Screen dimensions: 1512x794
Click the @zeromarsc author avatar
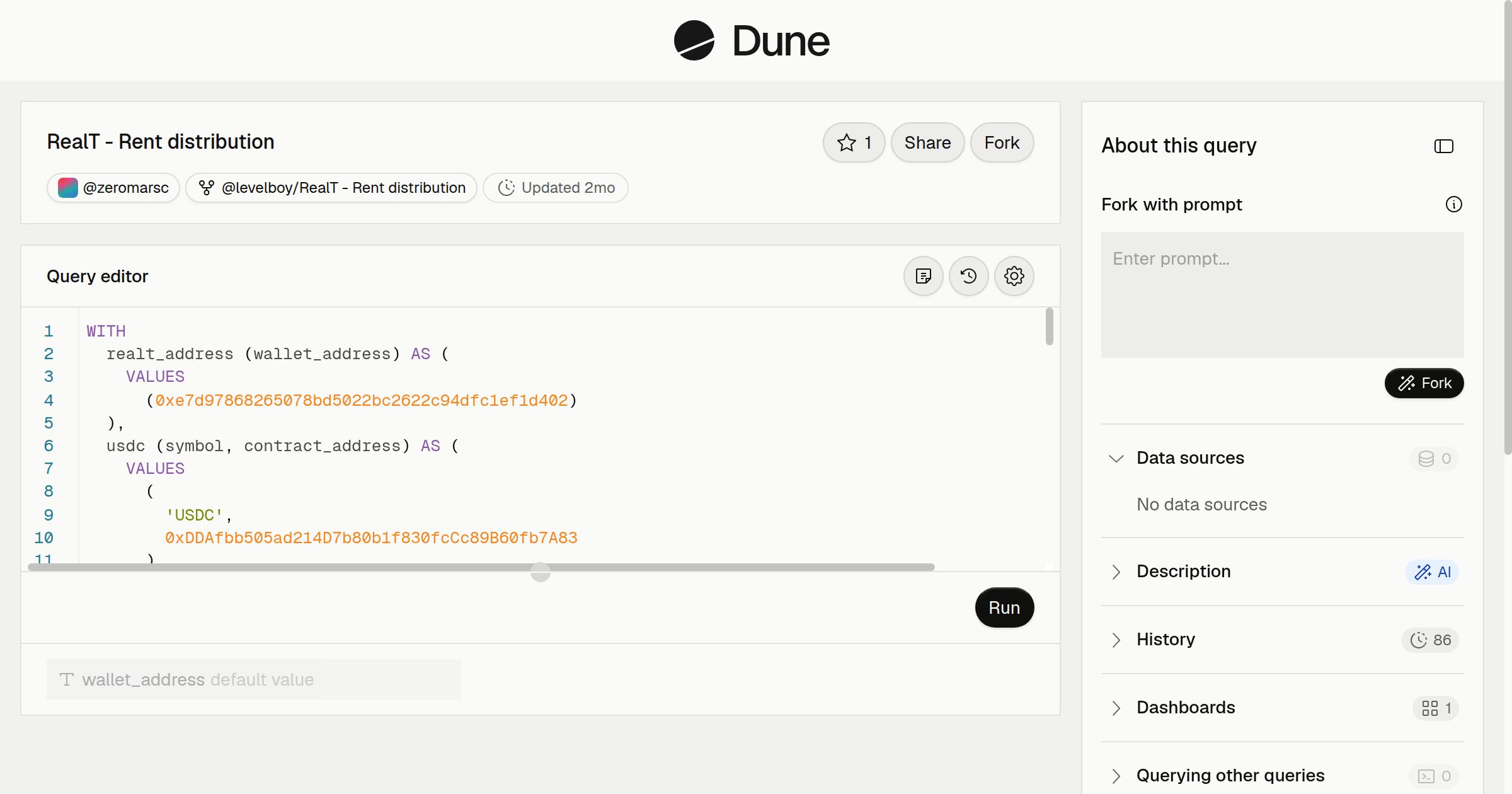pyautogui.click(x=67, y=188)
